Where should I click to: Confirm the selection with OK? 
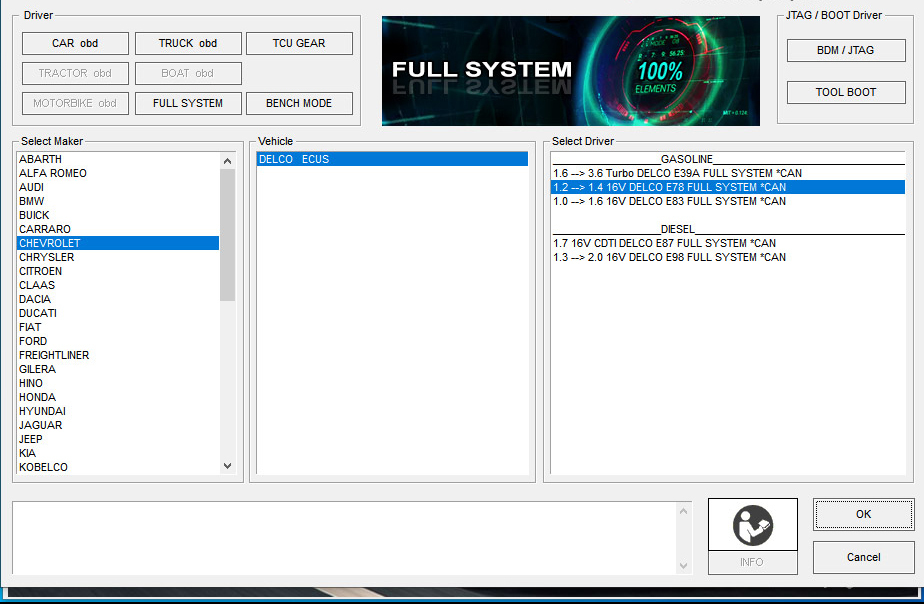tap(863, 514)
